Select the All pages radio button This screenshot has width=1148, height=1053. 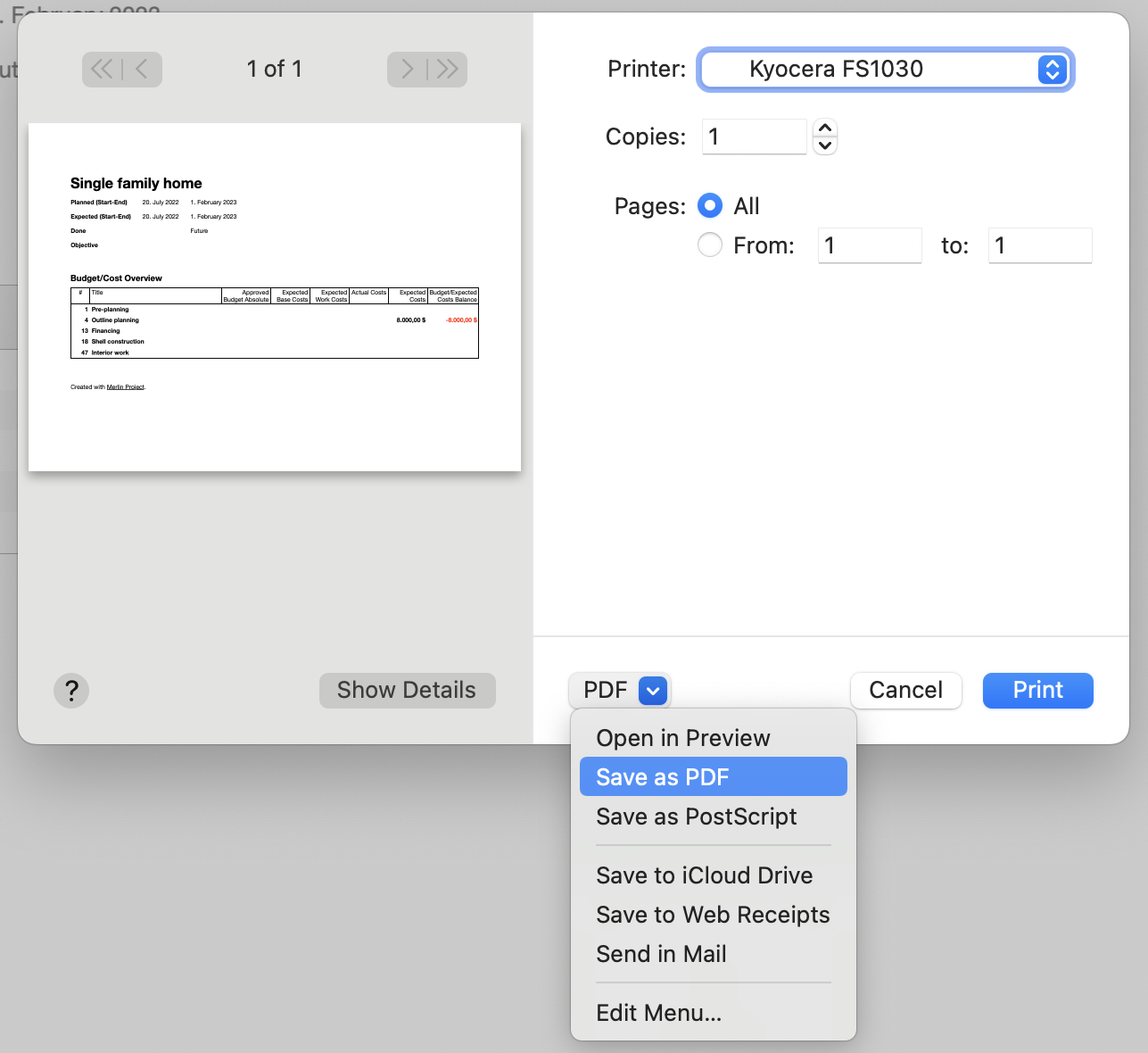(710, 206)
